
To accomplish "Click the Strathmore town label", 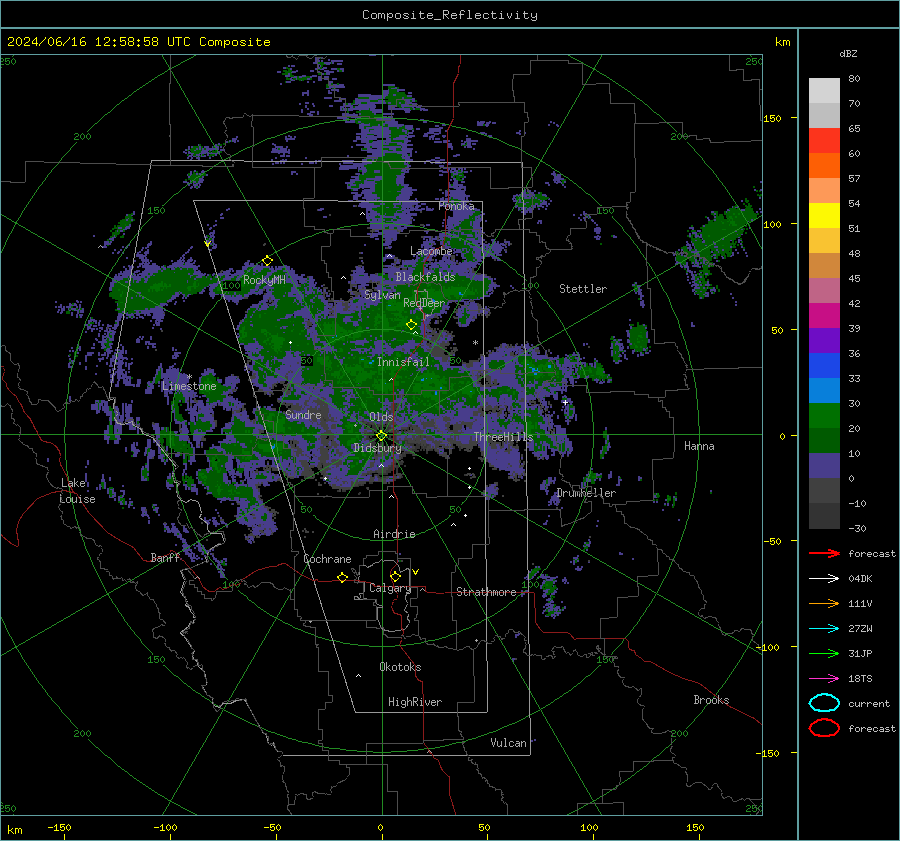I will [x=486, y=592].
